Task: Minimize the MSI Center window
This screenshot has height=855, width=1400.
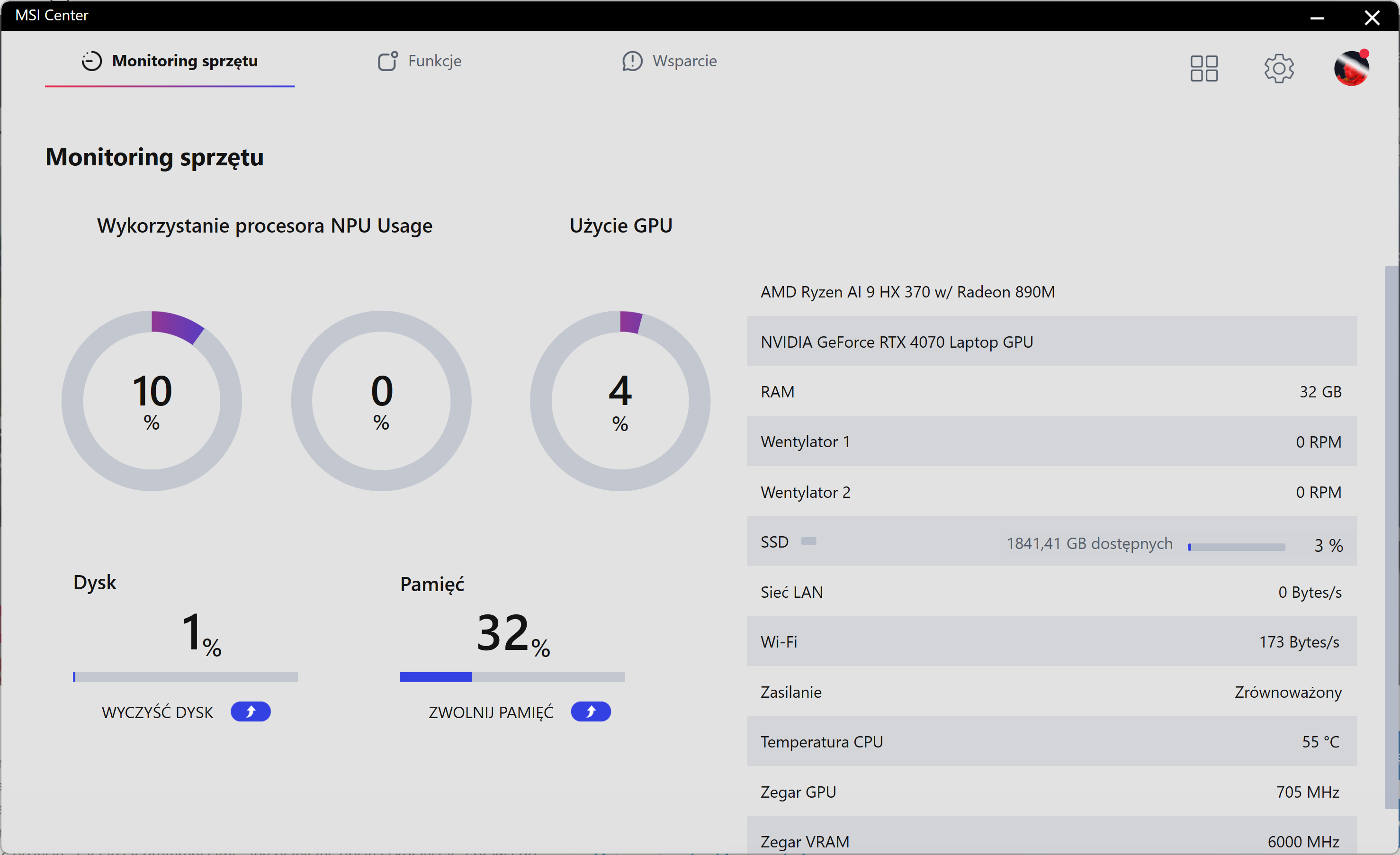Action: (x=1318, y=18)
